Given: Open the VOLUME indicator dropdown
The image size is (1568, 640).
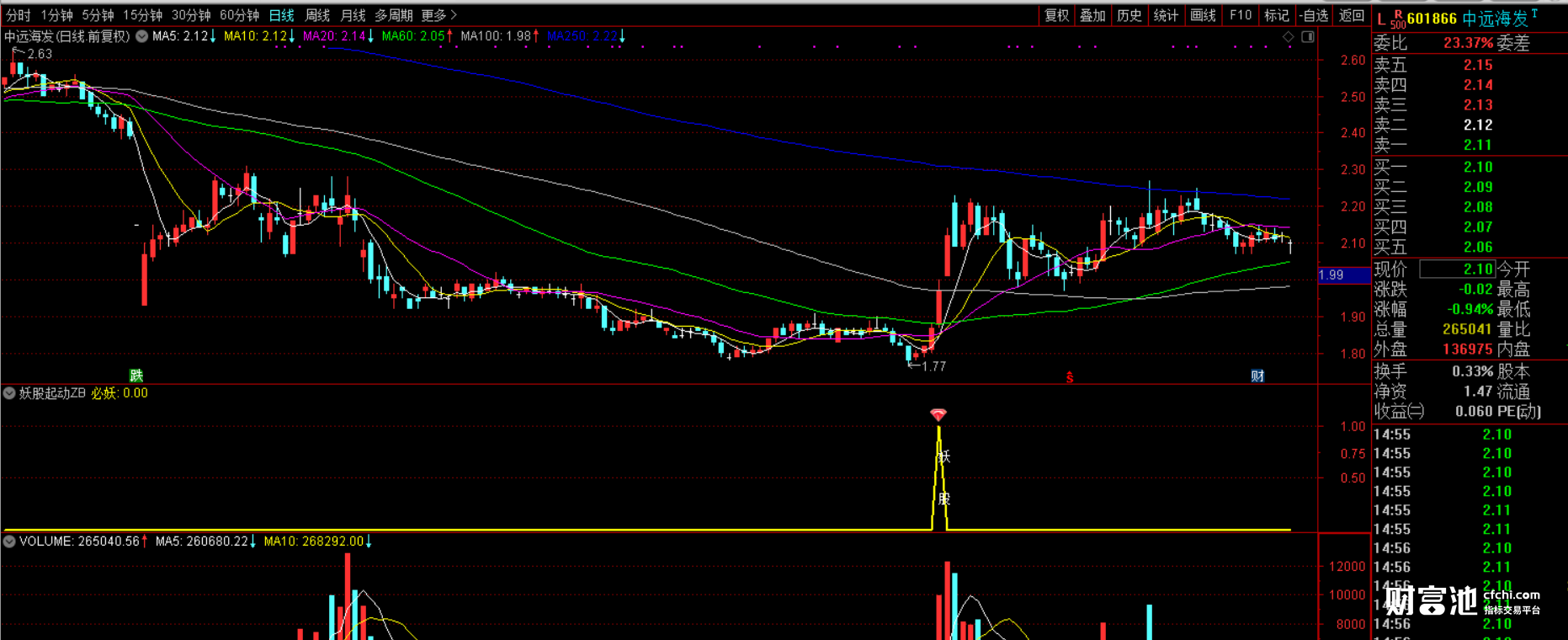Looking at the screenshot, I should pyautogui.click(x=9, y=541).
